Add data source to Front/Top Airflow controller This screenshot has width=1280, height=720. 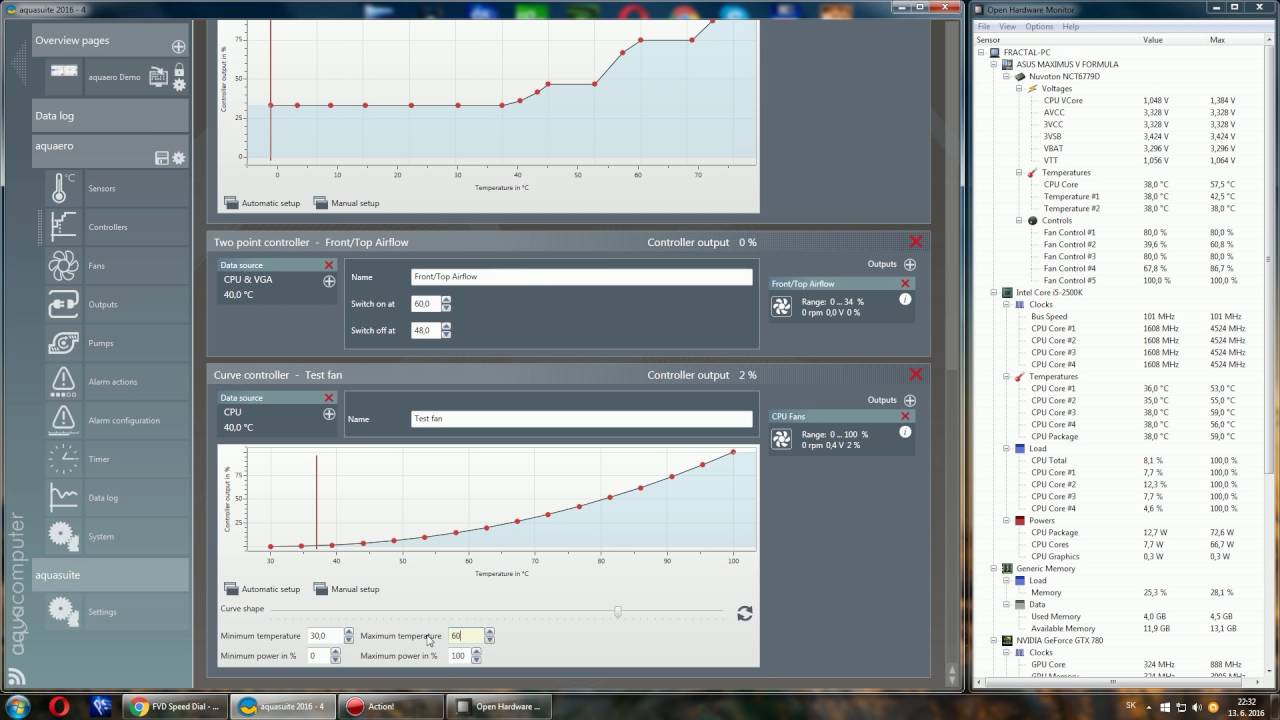pyautogui.click(x=329, y=282)
